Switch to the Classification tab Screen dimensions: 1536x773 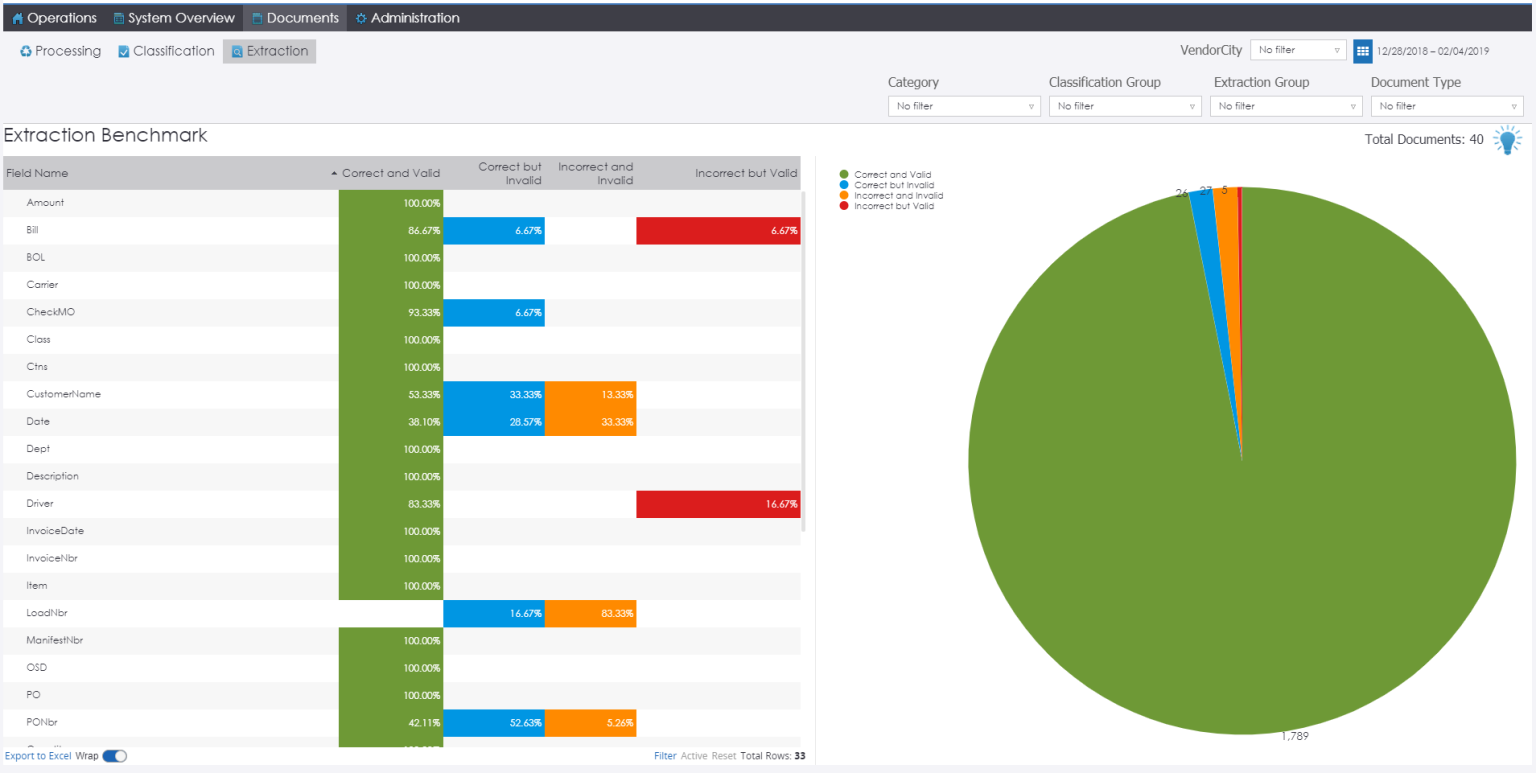pos(166,51)
